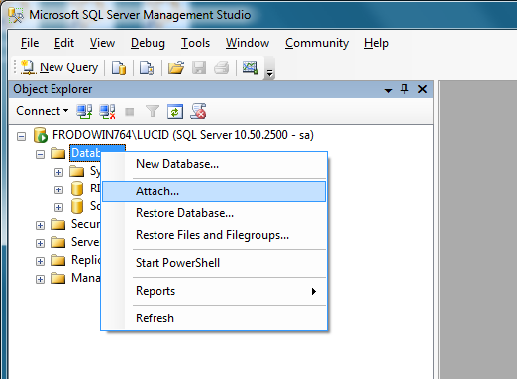Toggle Object Explorer auto-hide pin
The width and height of the screenshot is (517, 379).
tap(405, 89)
